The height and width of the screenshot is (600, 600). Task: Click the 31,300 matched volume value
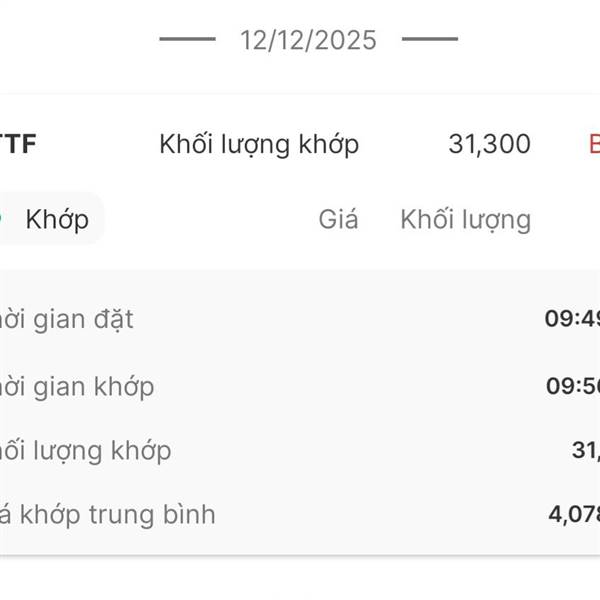489,144
